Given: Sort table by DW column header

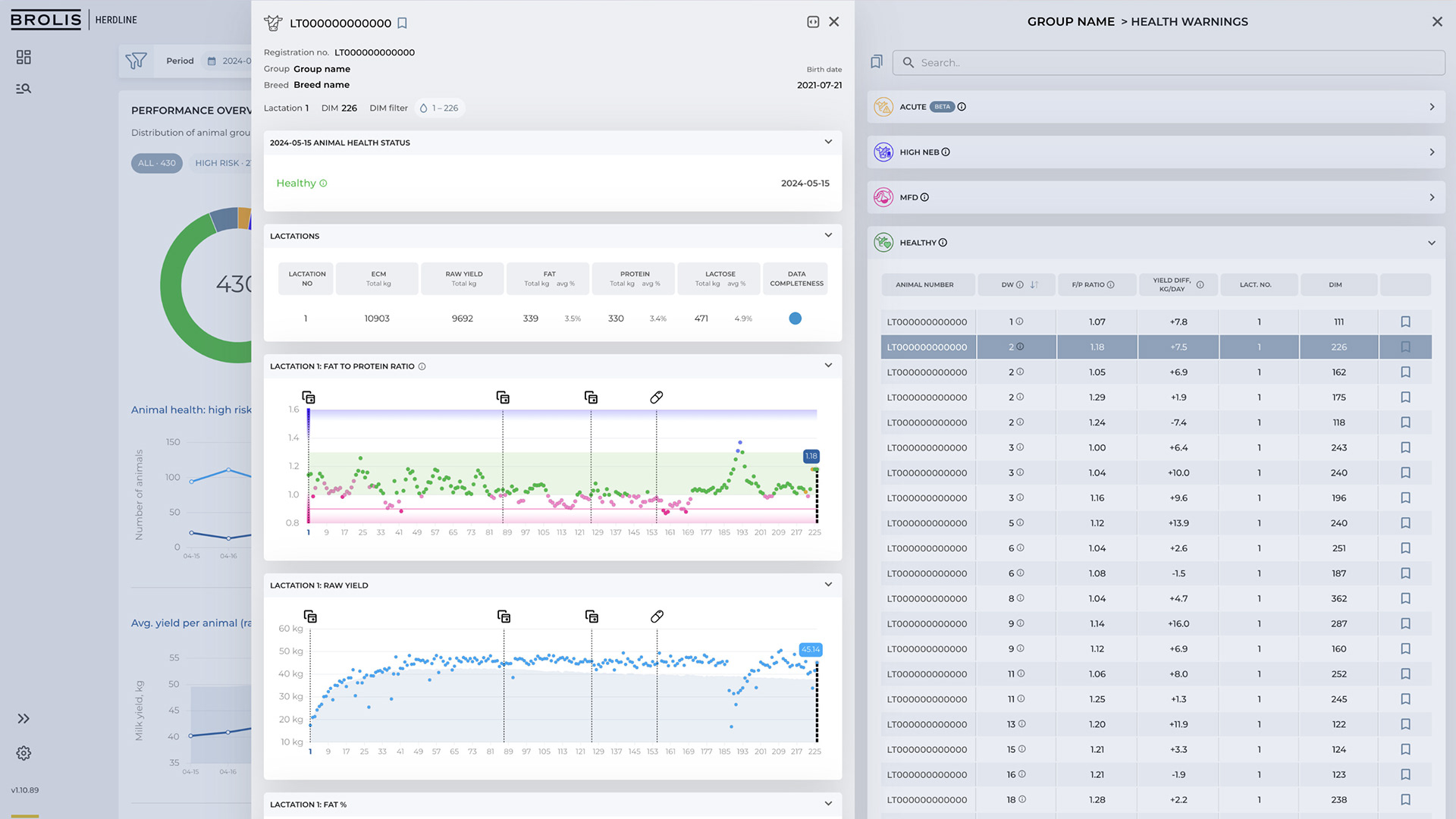Looking at the screenshot, I should click(x=1034, y=285).
